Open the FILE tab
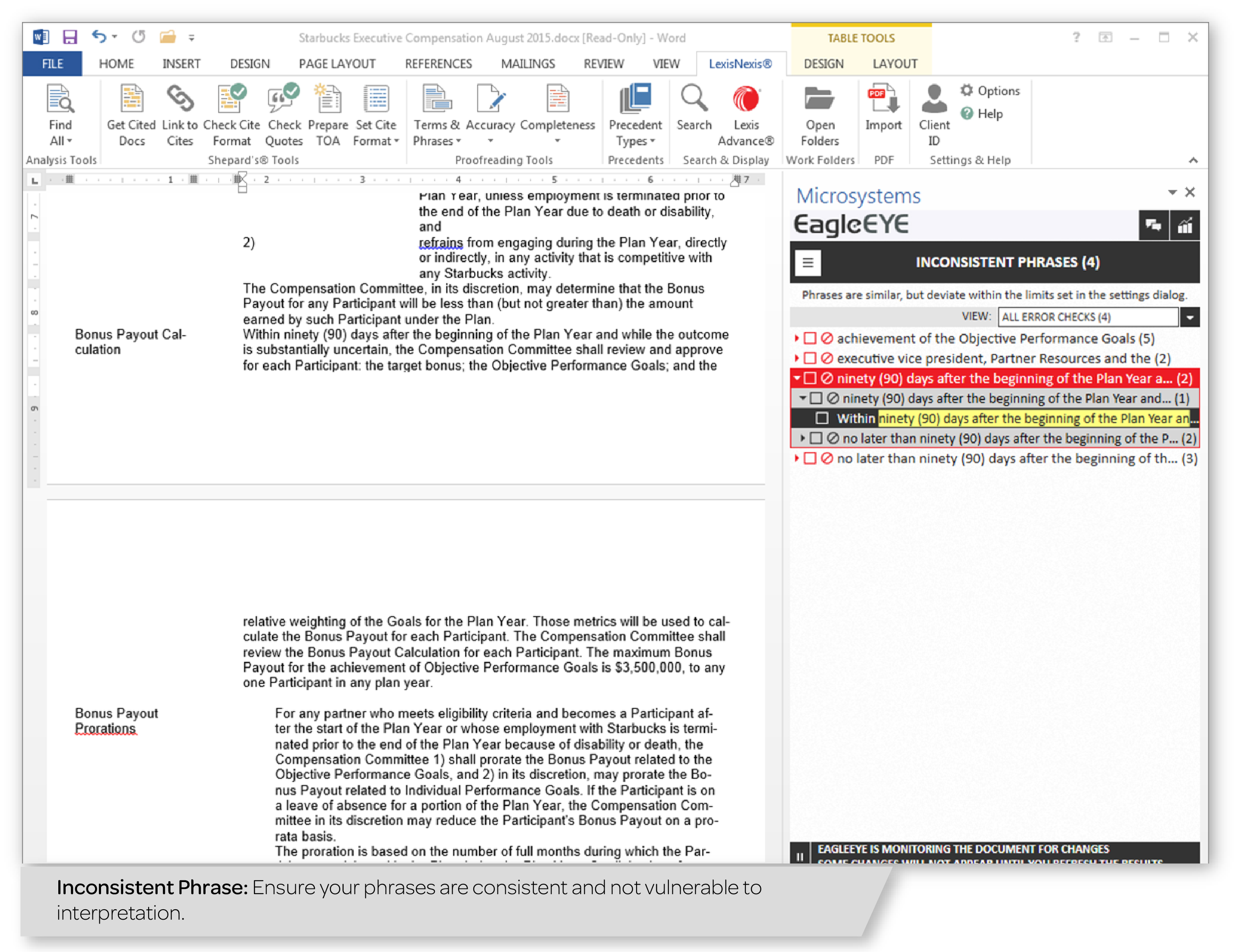1238x952 pixels. [52, 63]
